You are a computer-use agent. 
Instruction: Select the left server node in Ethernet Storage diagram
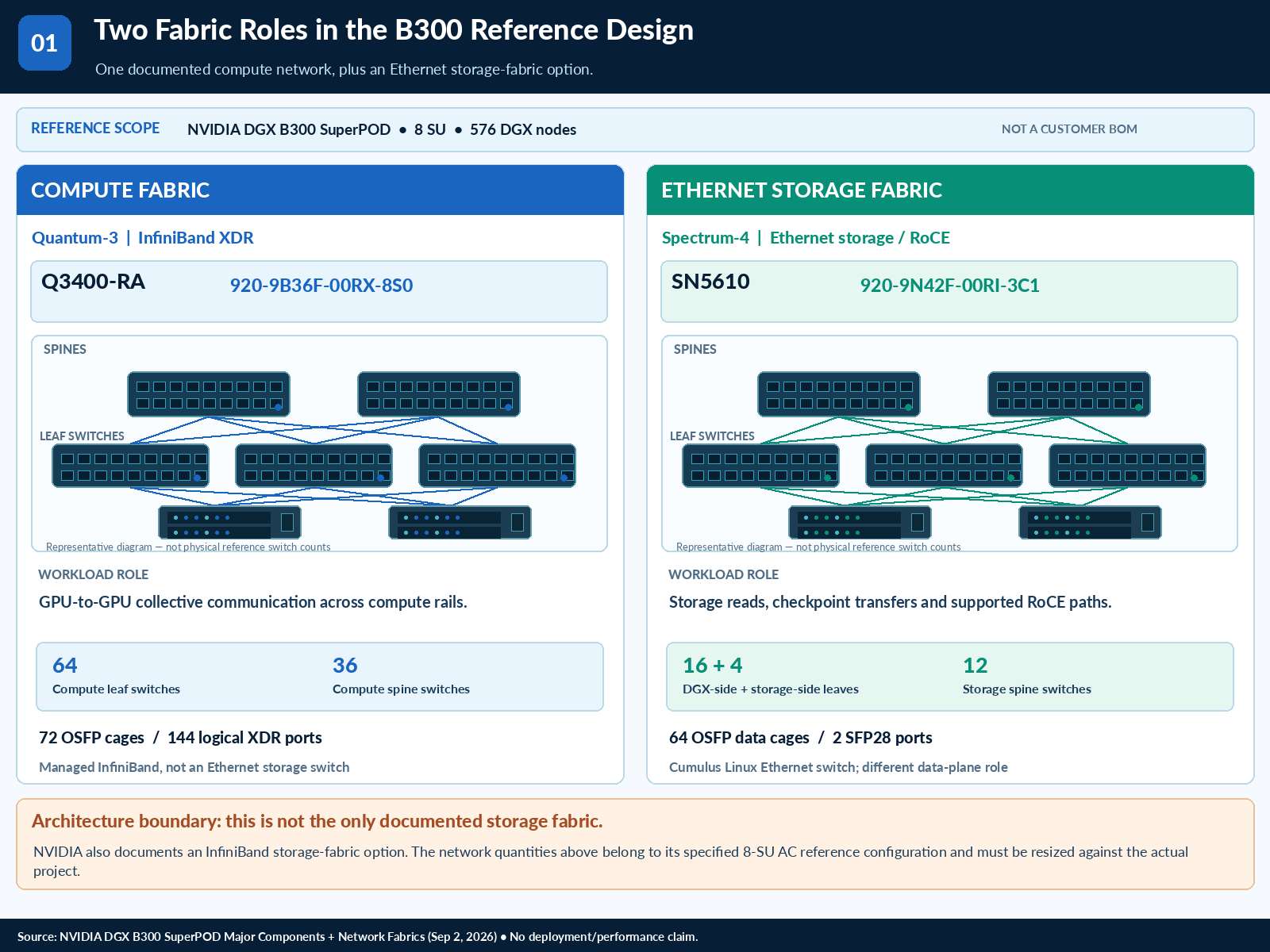(x=860, y=522)
